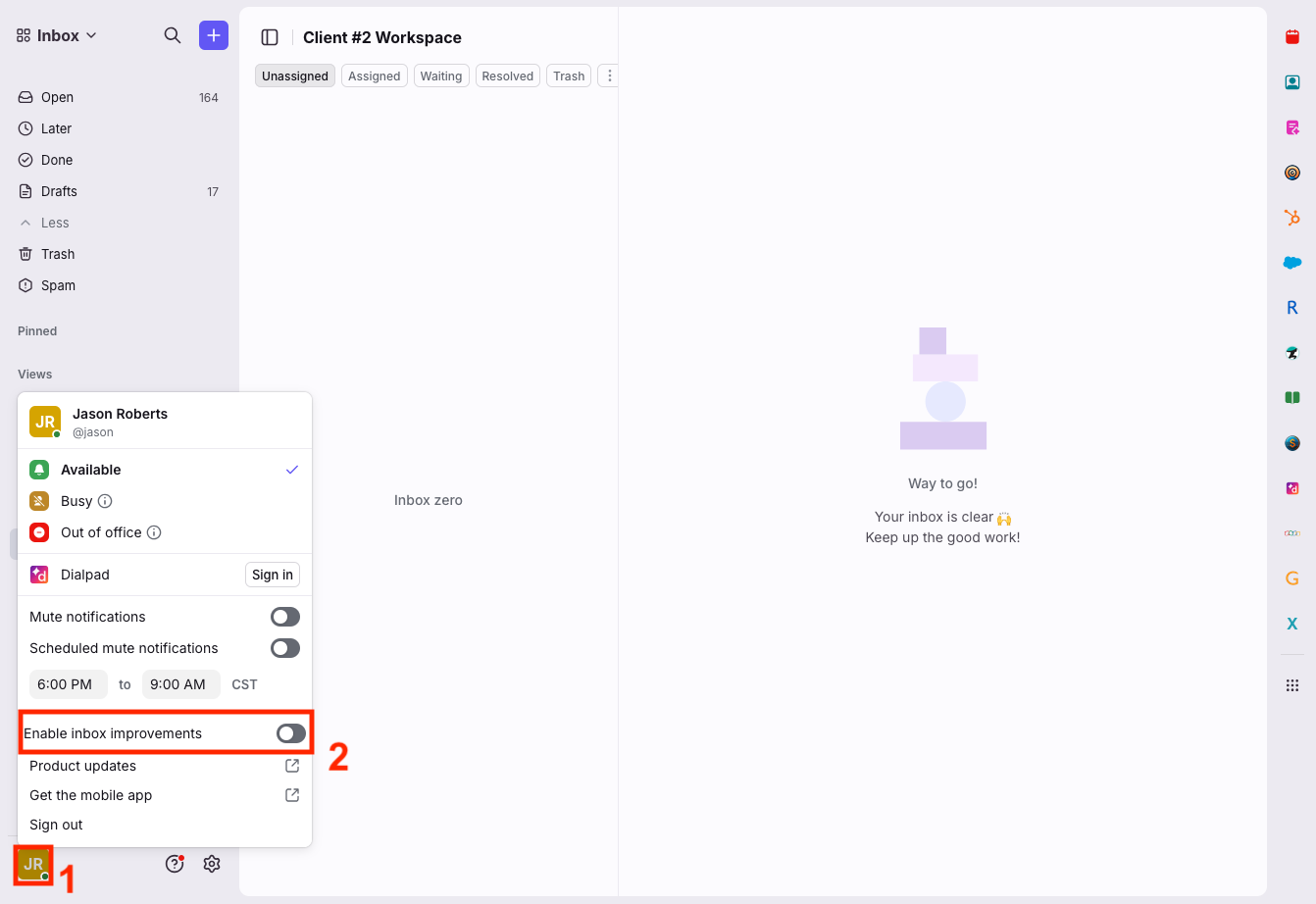The width and height of the screenshot is (1316, 904).
Task: Click the Dialpad Sign in button
Action: [x=272, y=575]
